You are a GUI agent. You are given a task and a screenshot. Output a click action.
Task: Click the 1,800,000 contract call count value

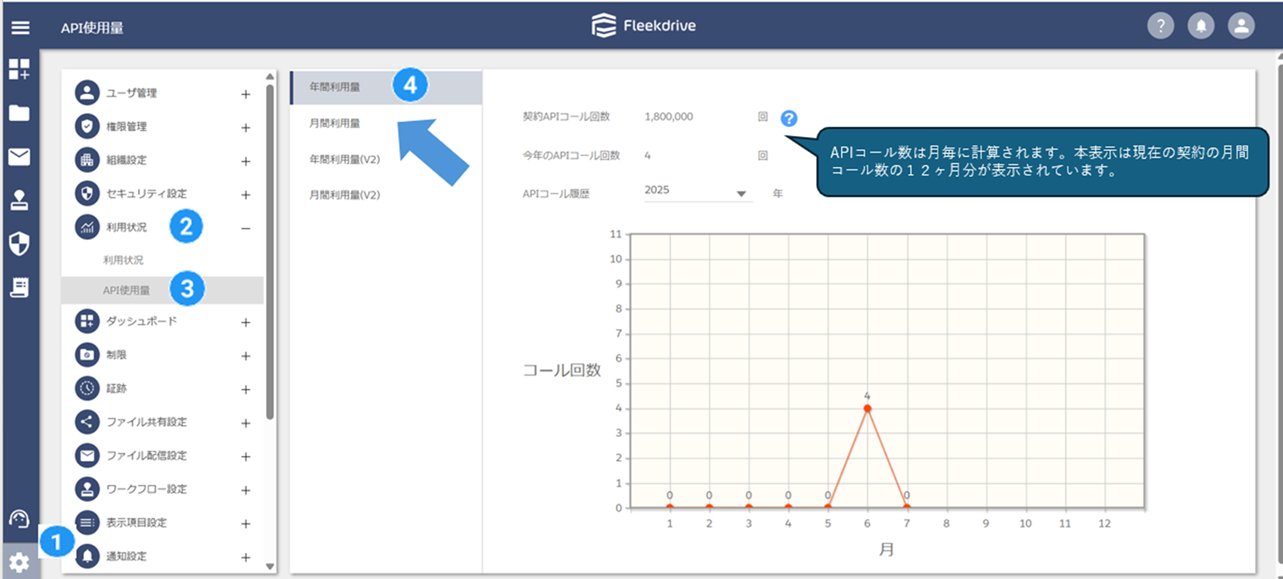click(x=669, y=117)
